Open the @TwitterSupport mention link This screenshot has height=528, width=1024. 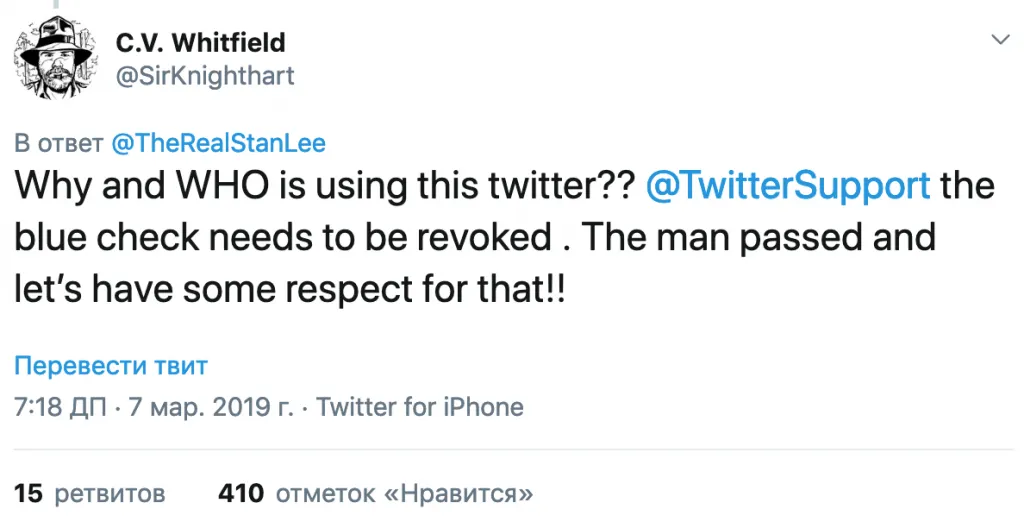(789, 187)
